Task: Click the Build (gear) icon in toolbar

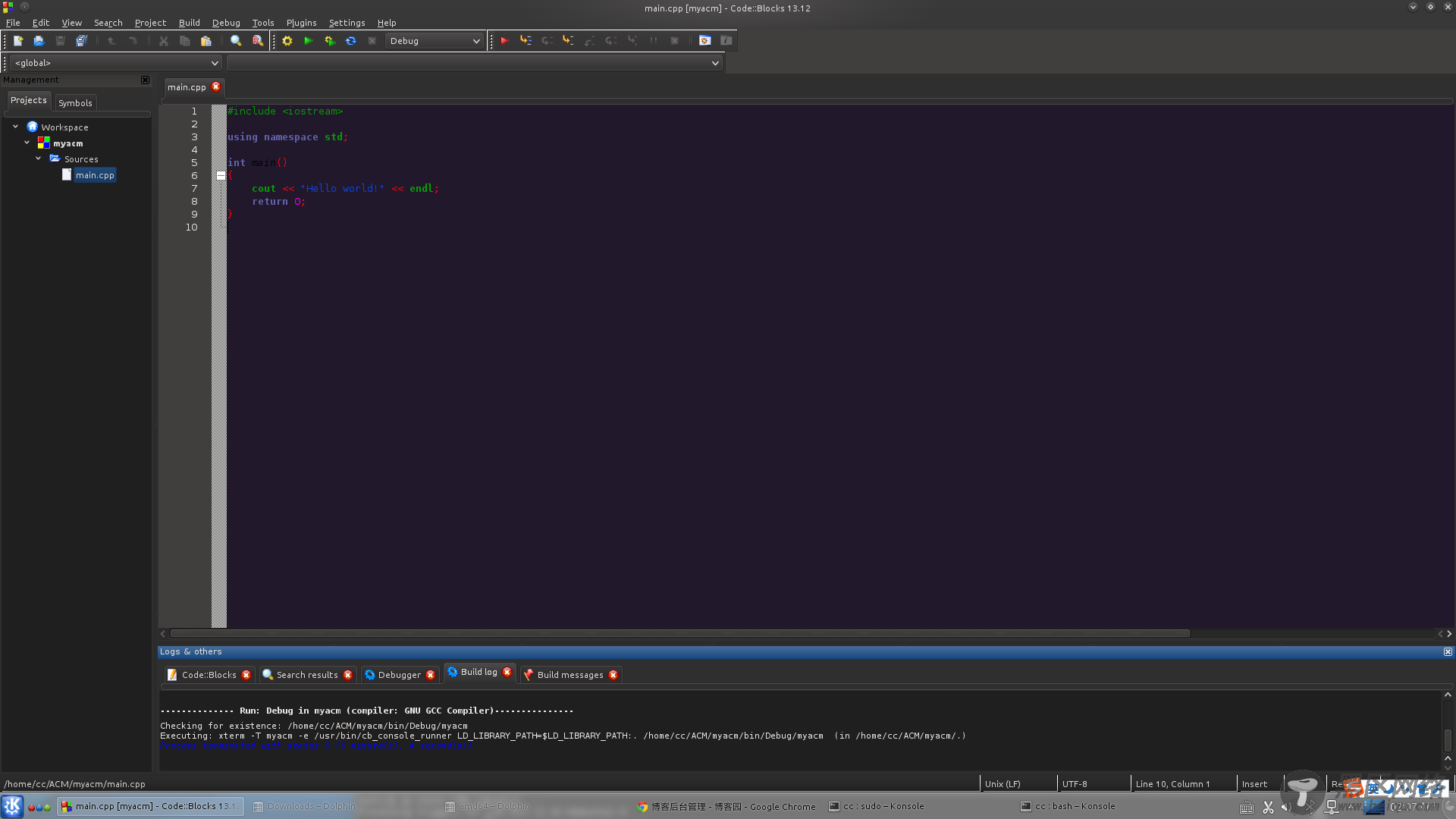Action: (287, 40)
